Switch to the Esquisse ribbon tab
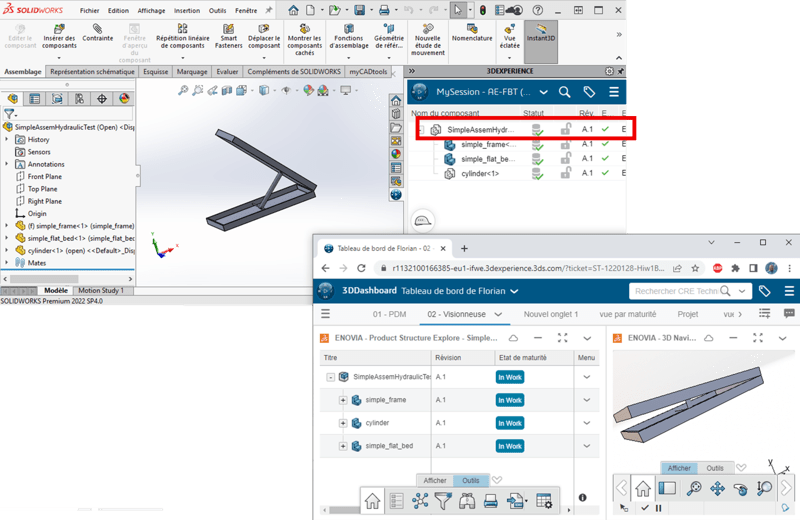Viewport: 800px width, 520px height. 156,72
